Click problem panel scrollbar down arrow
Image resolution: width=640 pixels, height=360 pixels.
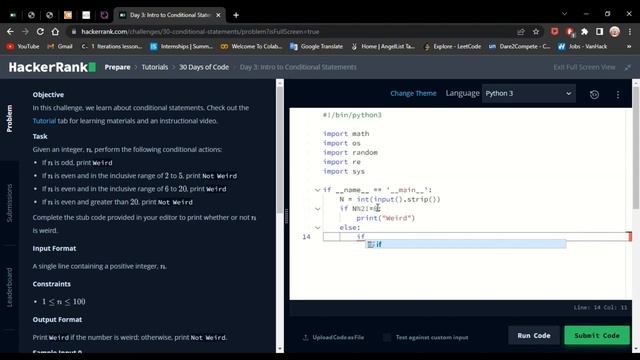coord(280,349)
